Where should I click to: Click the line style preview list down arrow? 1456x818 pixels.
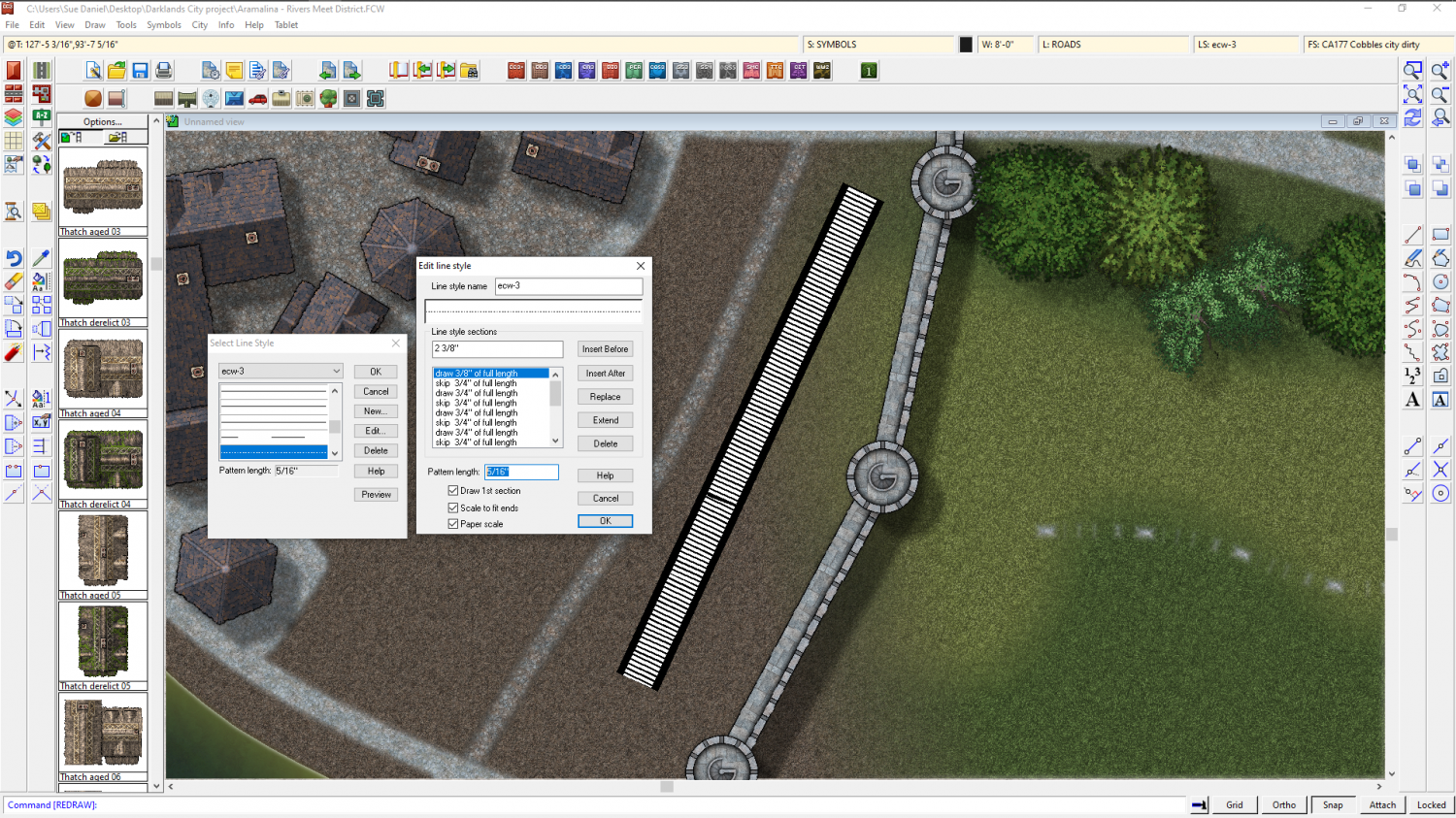(335, 453)
